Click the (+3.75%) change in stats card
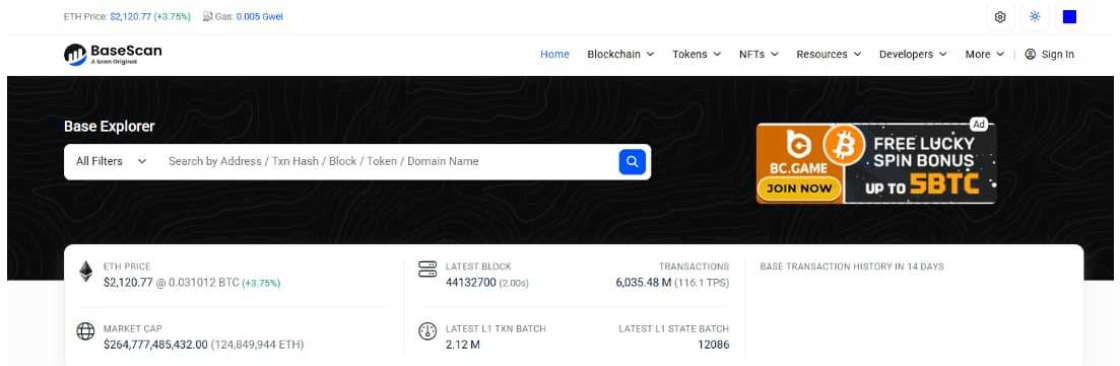Screen dimensions: 1120x366 261,283
